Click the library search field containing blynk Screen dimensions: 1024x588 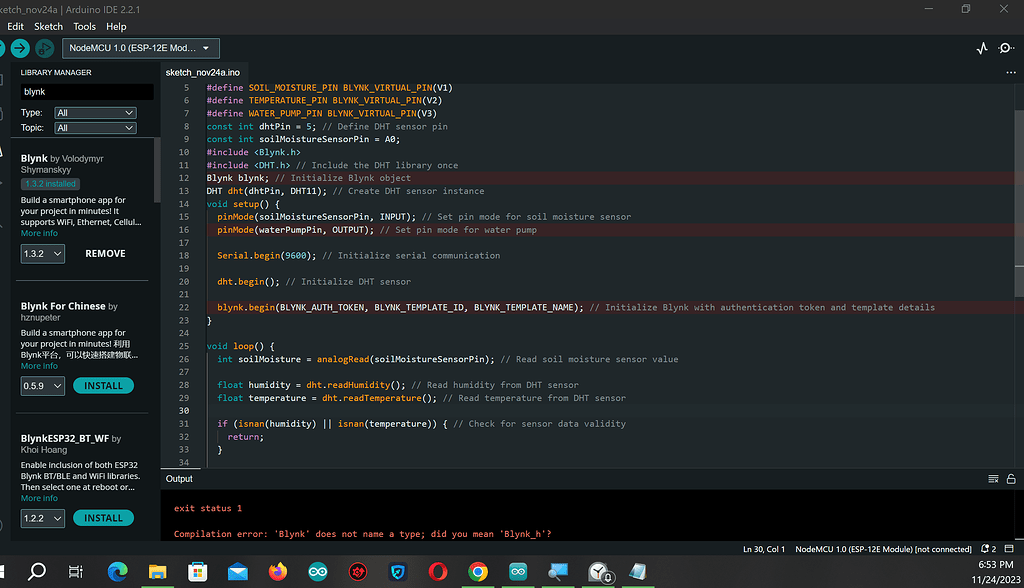coord(86,91)
